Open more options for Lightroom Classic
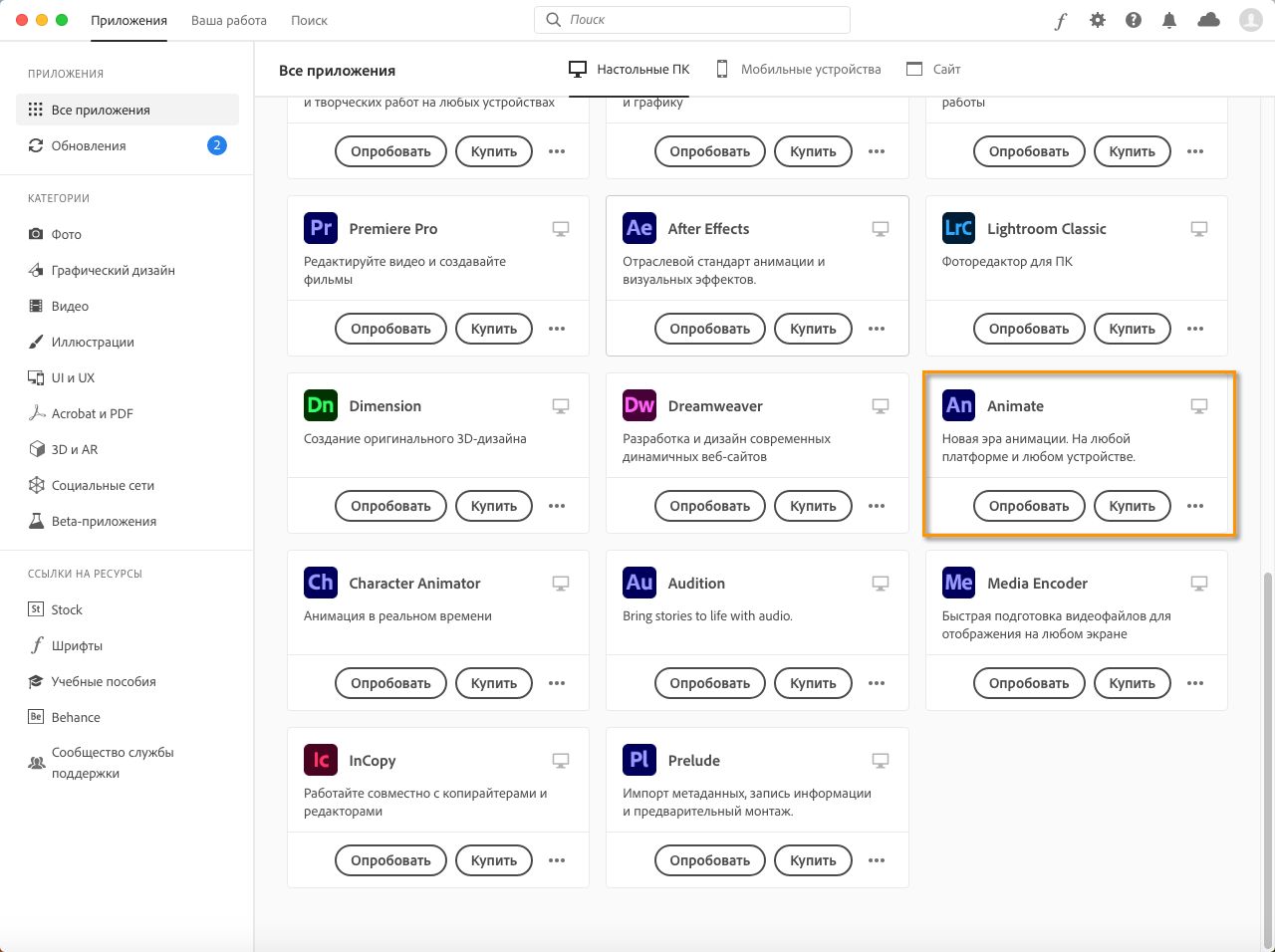This screenshot has width=1275, height=952. pos(1195,329)
